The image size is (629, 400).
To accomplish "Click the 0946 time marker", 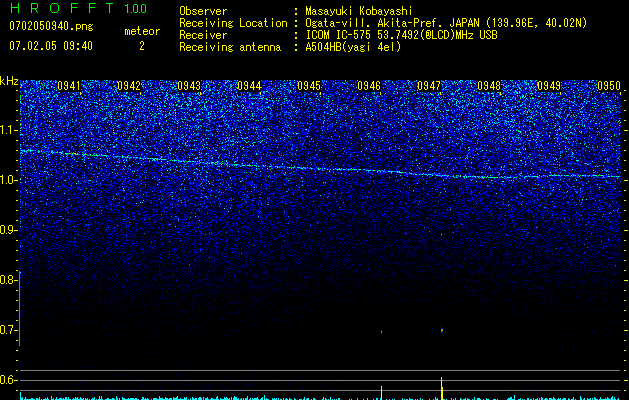I will tap(369, 86).
